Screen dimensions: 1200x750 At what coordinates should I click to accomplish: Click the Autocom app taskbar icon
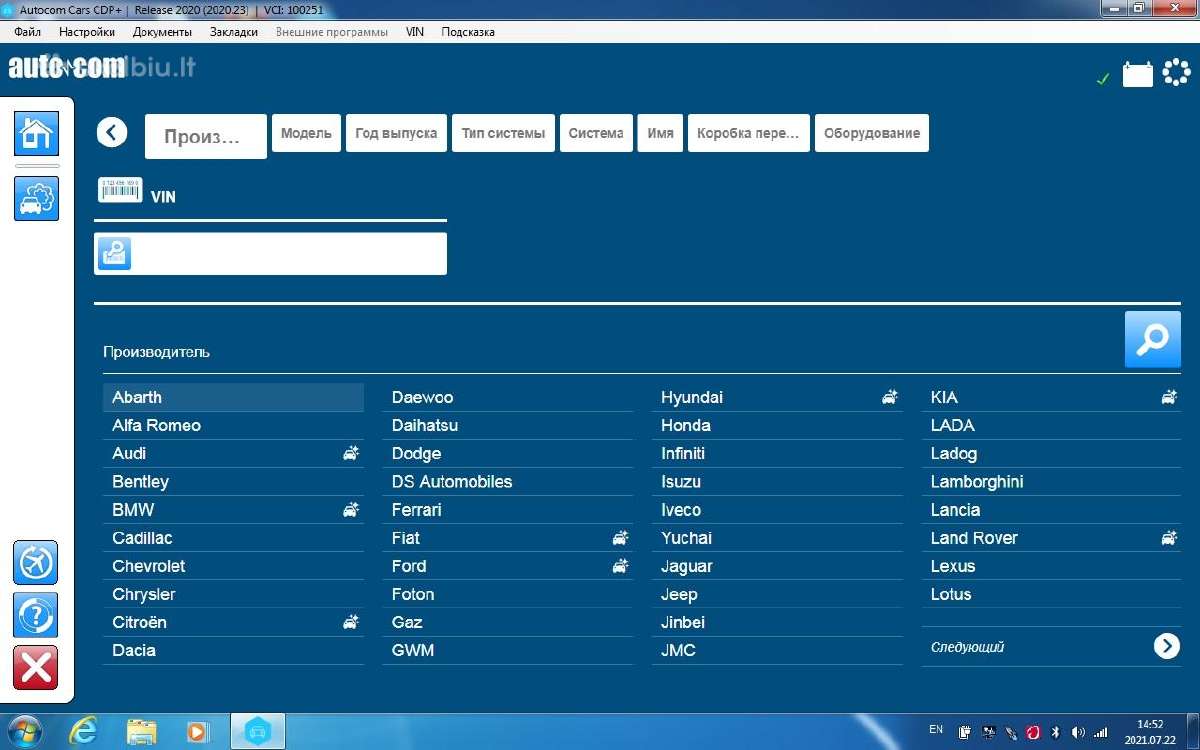258,732
